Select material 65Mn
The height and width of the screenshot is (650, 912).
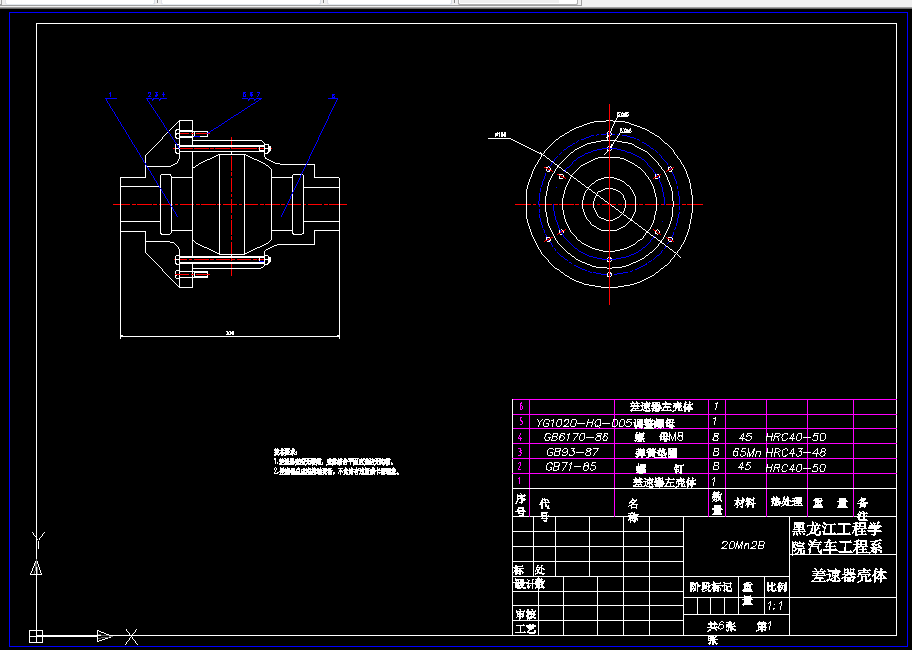[747, 452]
